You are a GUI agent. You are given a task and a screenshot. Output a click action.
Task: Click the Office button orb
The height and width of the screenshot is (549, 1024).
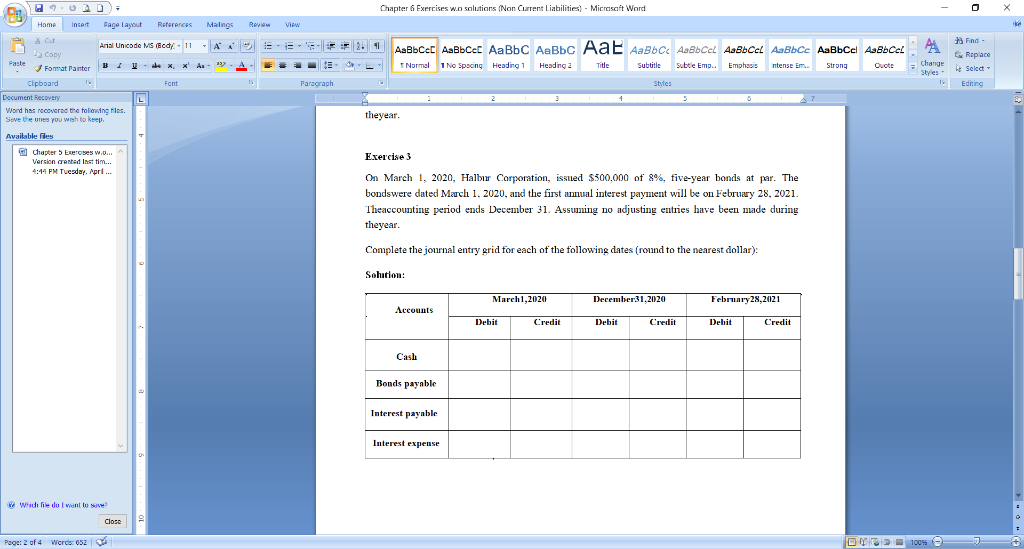[14, 14]
